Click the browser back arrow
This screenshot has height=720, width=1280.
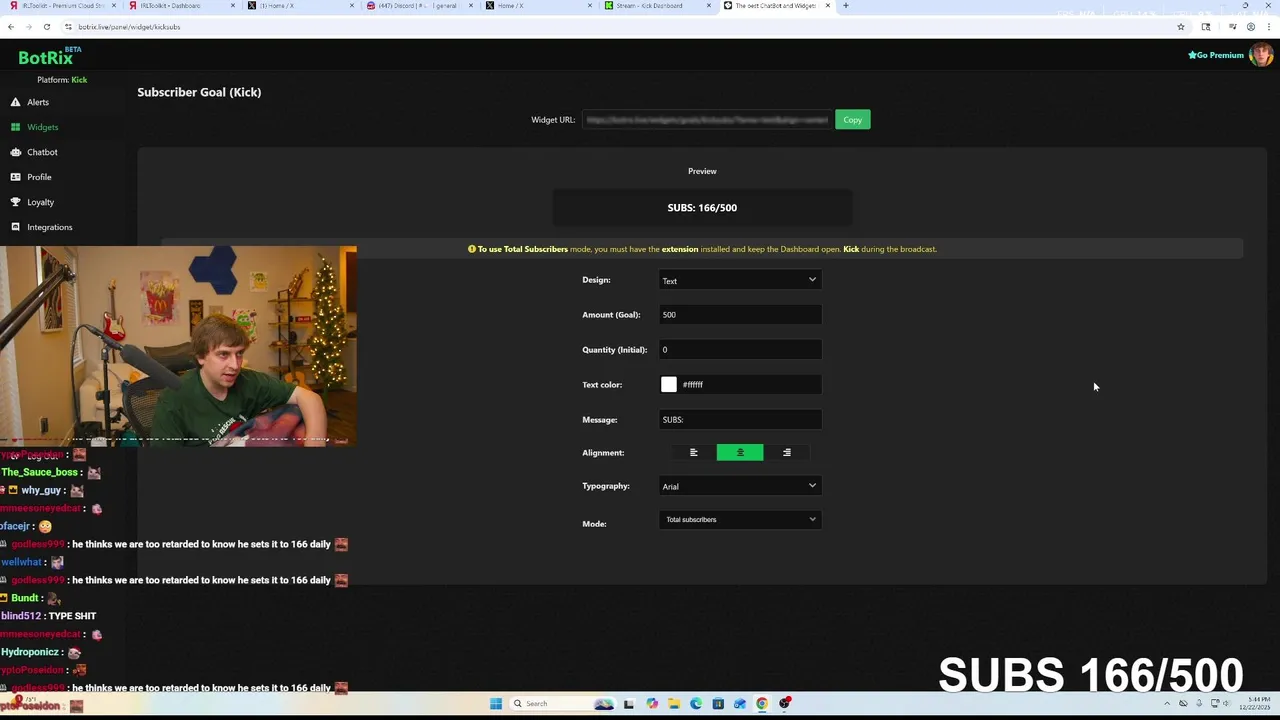tap(11, 27)
